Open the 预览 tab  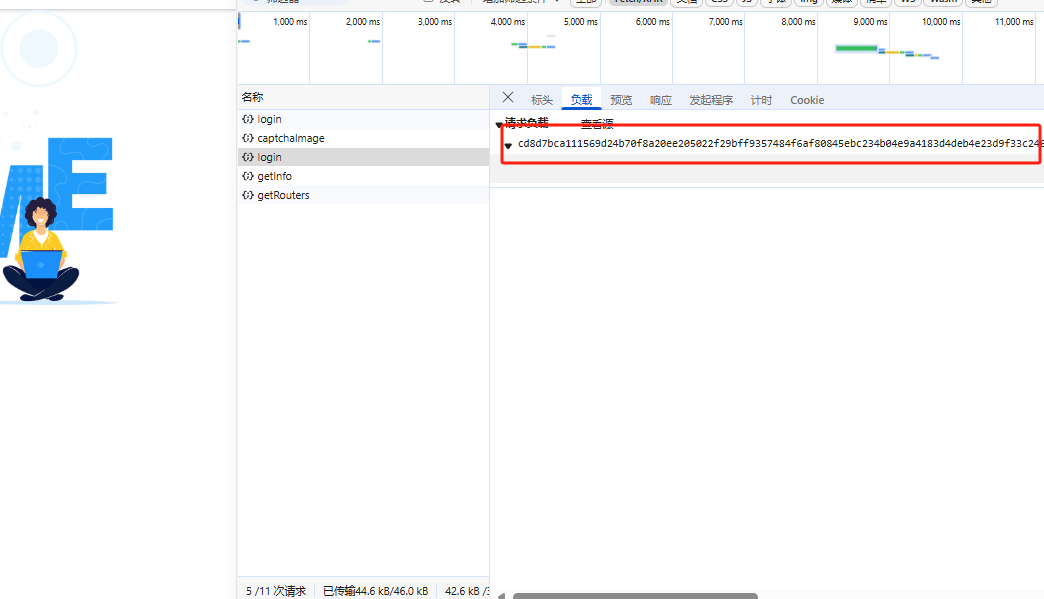621,100
